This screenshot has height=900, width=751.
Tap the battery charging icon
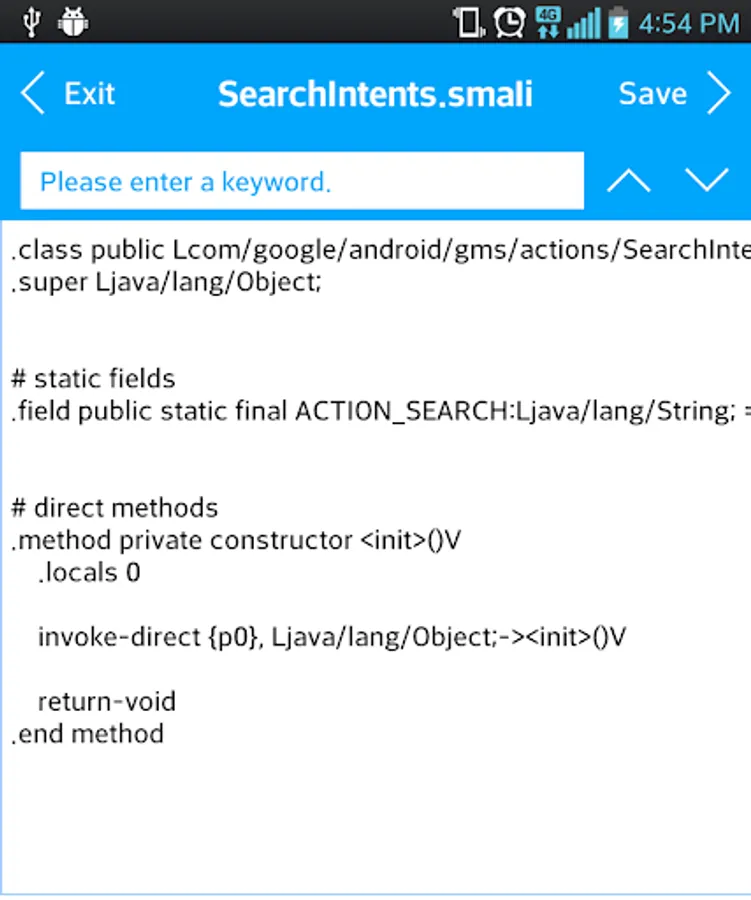pyautogui.click(x=618, y=23)
